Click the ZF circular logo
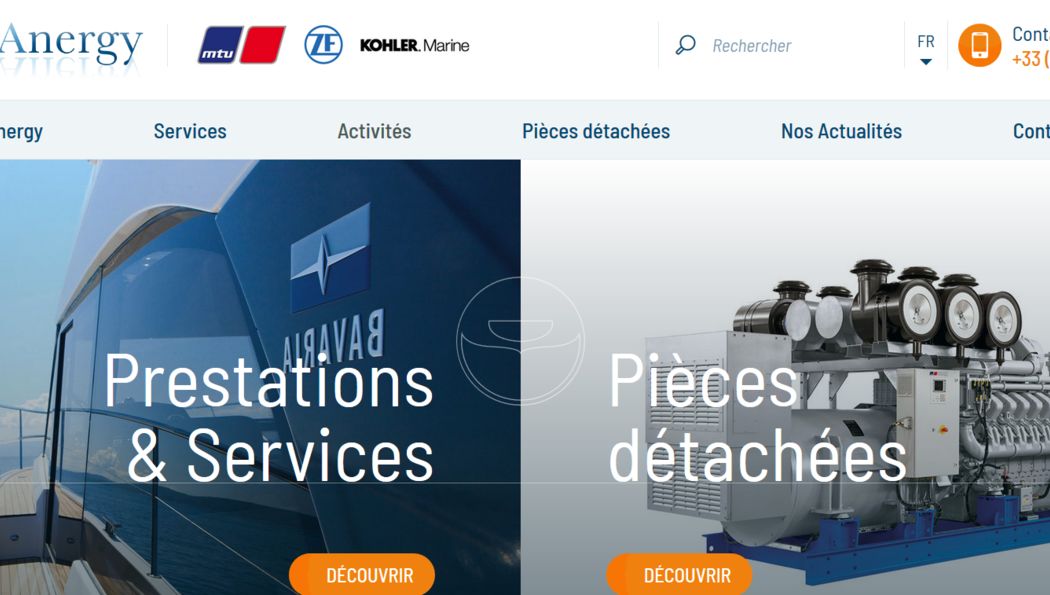The width and height of the screenshot is (1050, 595). [323, 45]
